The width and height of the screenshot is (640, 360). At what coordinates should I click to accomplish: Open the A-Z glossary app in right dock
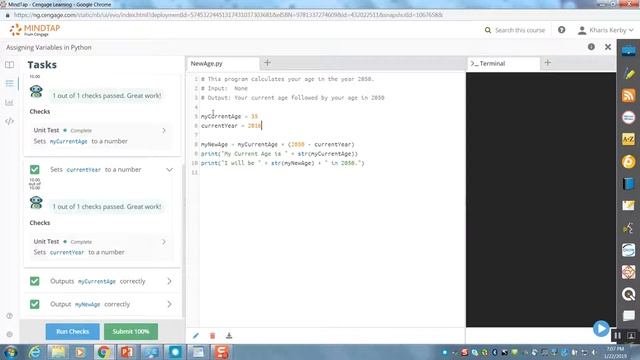629,139
